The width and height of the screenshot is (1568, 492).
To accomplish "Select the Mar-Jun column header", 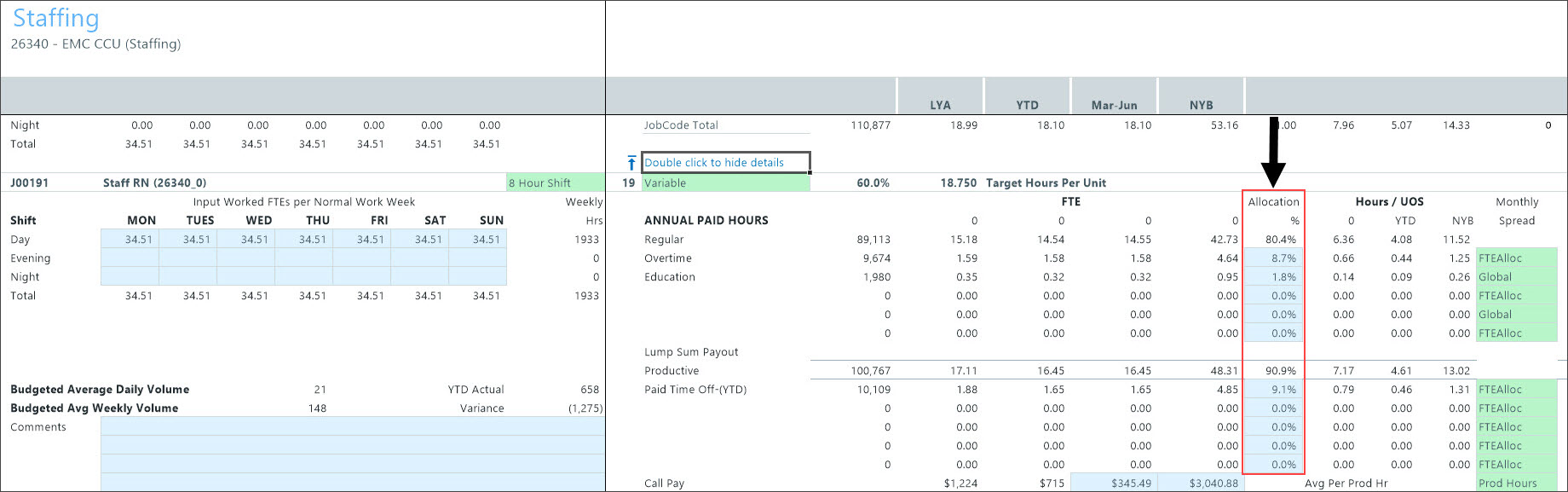I will point(1114,105).
